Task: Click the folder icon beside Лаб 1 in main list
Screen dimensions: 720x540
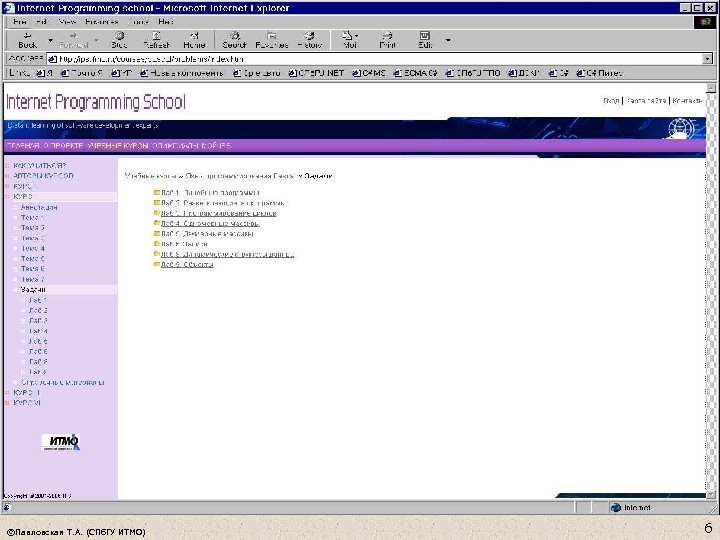Action: click(157, 192)
